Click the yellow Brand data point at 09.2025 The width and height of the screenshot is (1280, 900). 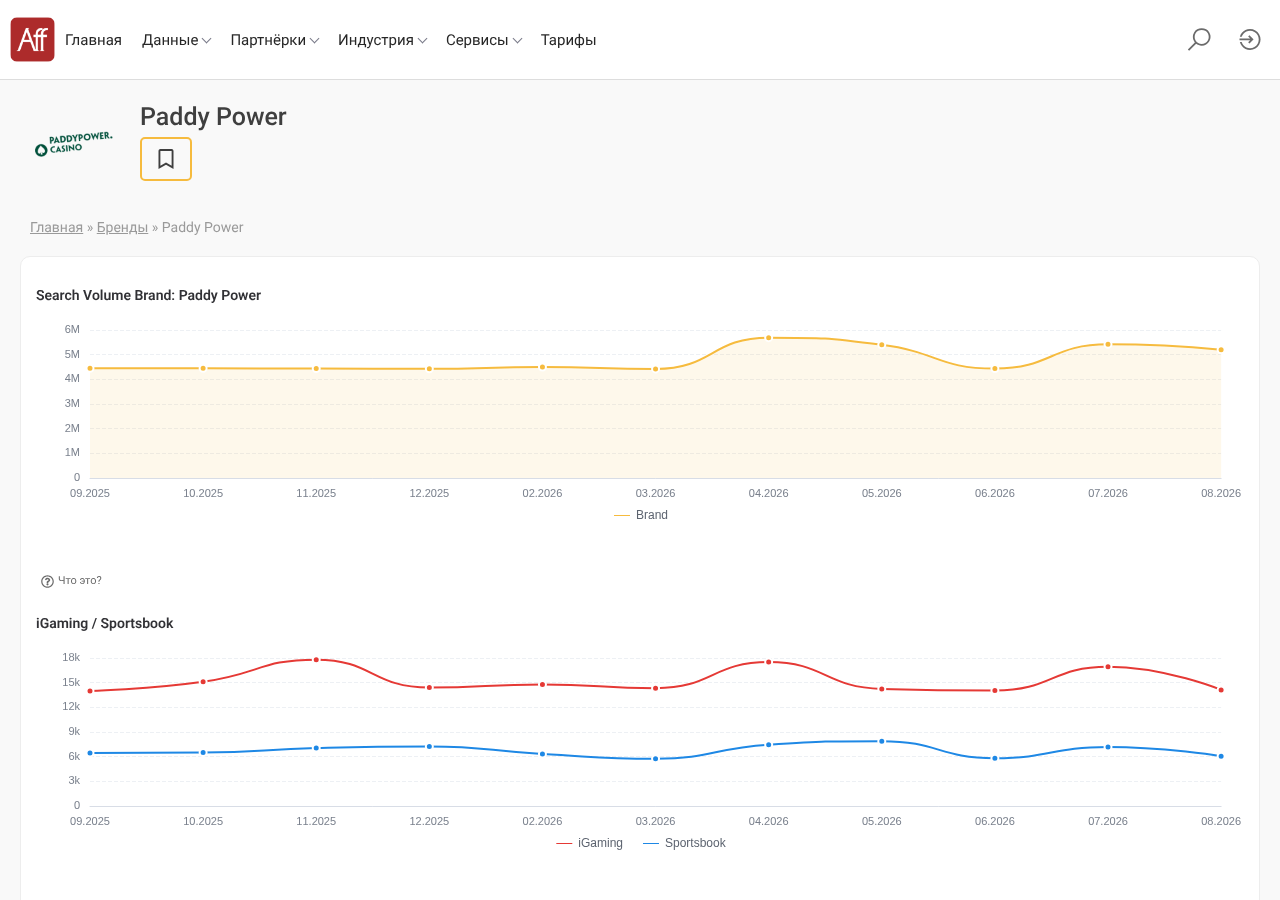coord(90,368)
